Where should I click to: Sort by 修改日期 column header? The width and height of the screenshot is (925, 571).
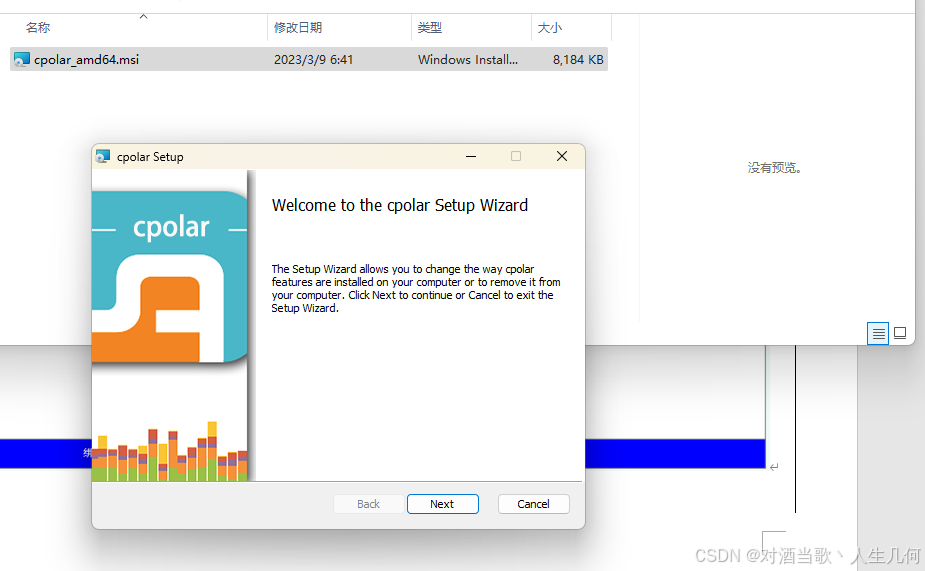coord(298,28)
